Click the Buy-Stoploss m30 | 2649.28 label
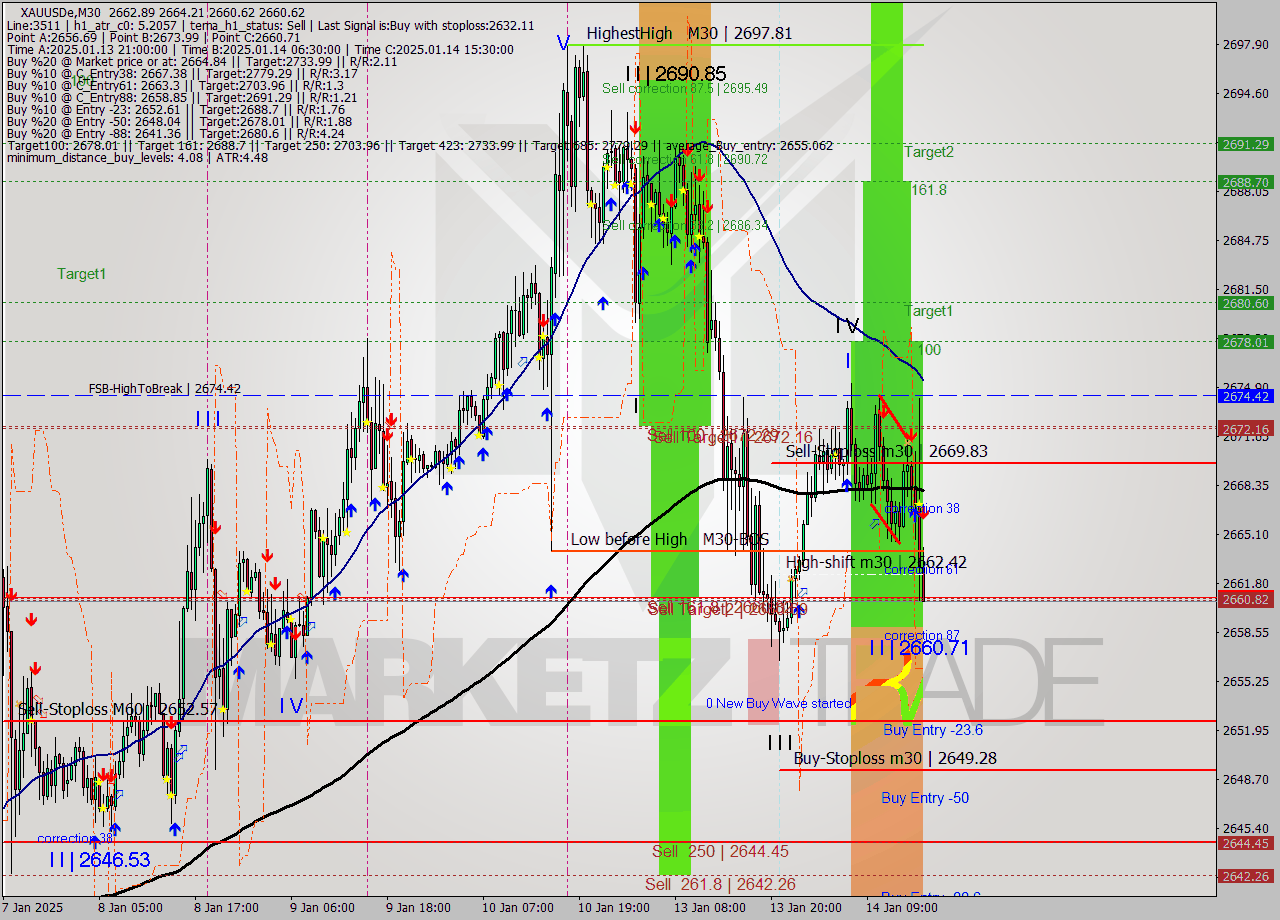Image resolution: width=1280 pixels, height=920 pixels. click(895, 758)
